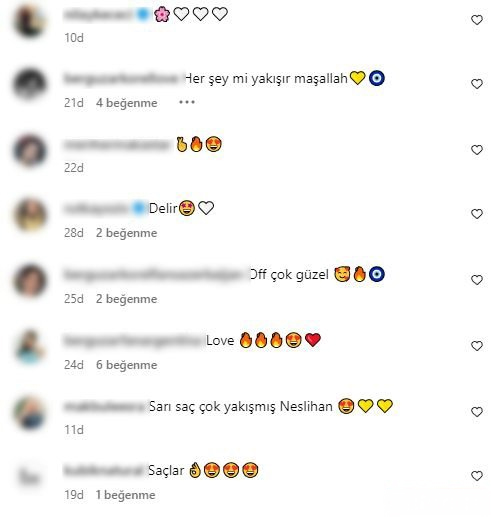Open avatar of the 'Delir' commenter
Image resolution: width=491 pixels, height=517 pixels.
[30, 215]
